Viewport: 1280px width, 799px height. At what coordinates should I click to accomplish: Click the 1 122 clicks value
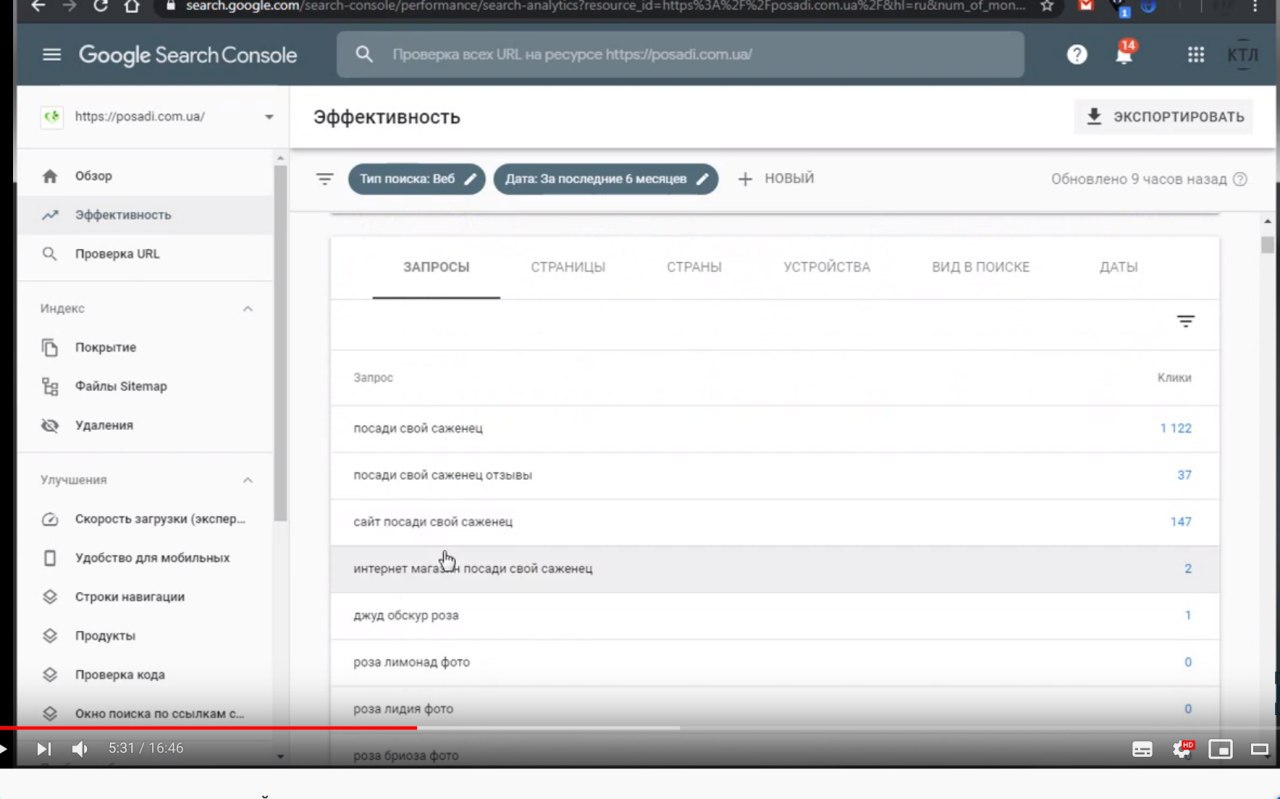pyautogui.click(x=1176, y=428)
